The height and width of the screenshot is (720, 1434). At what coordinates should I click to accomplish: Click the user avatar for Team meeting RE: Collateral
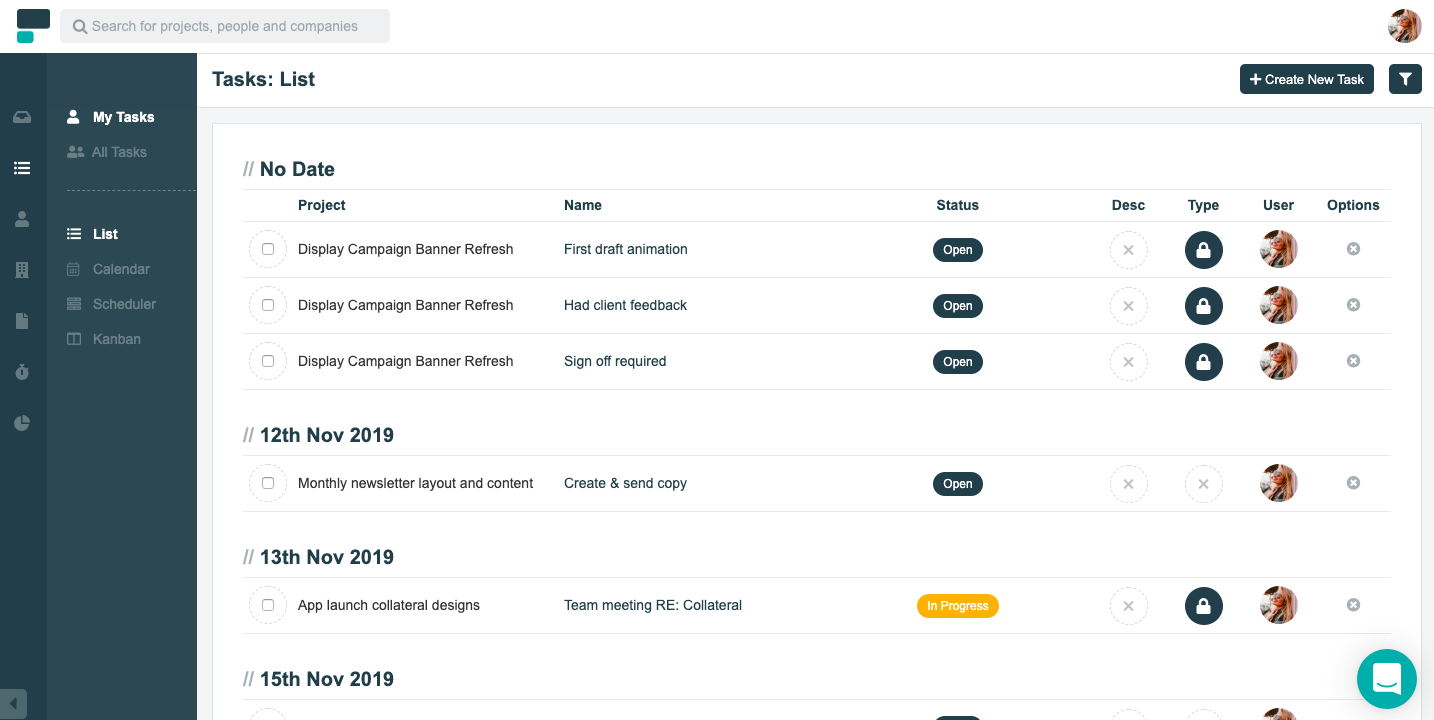tap(1279, 606)
